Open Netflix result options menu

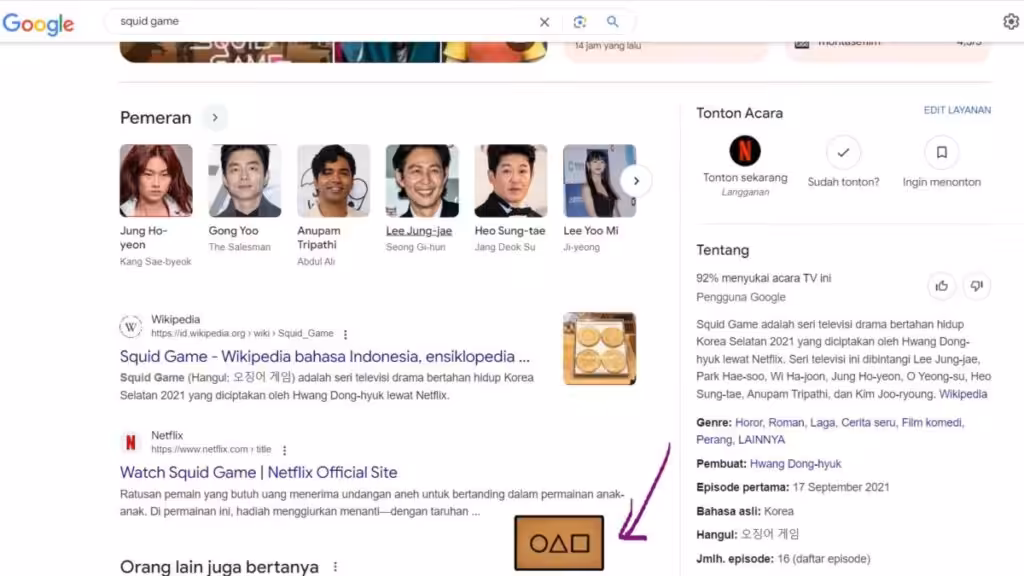click(284, 450)
